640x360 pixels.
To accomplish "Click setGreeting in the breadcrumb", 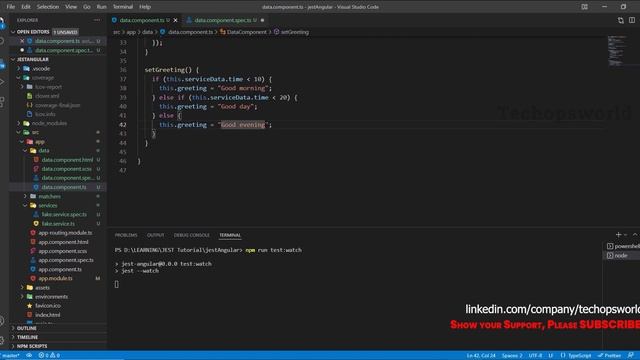I will coord(295,32).
